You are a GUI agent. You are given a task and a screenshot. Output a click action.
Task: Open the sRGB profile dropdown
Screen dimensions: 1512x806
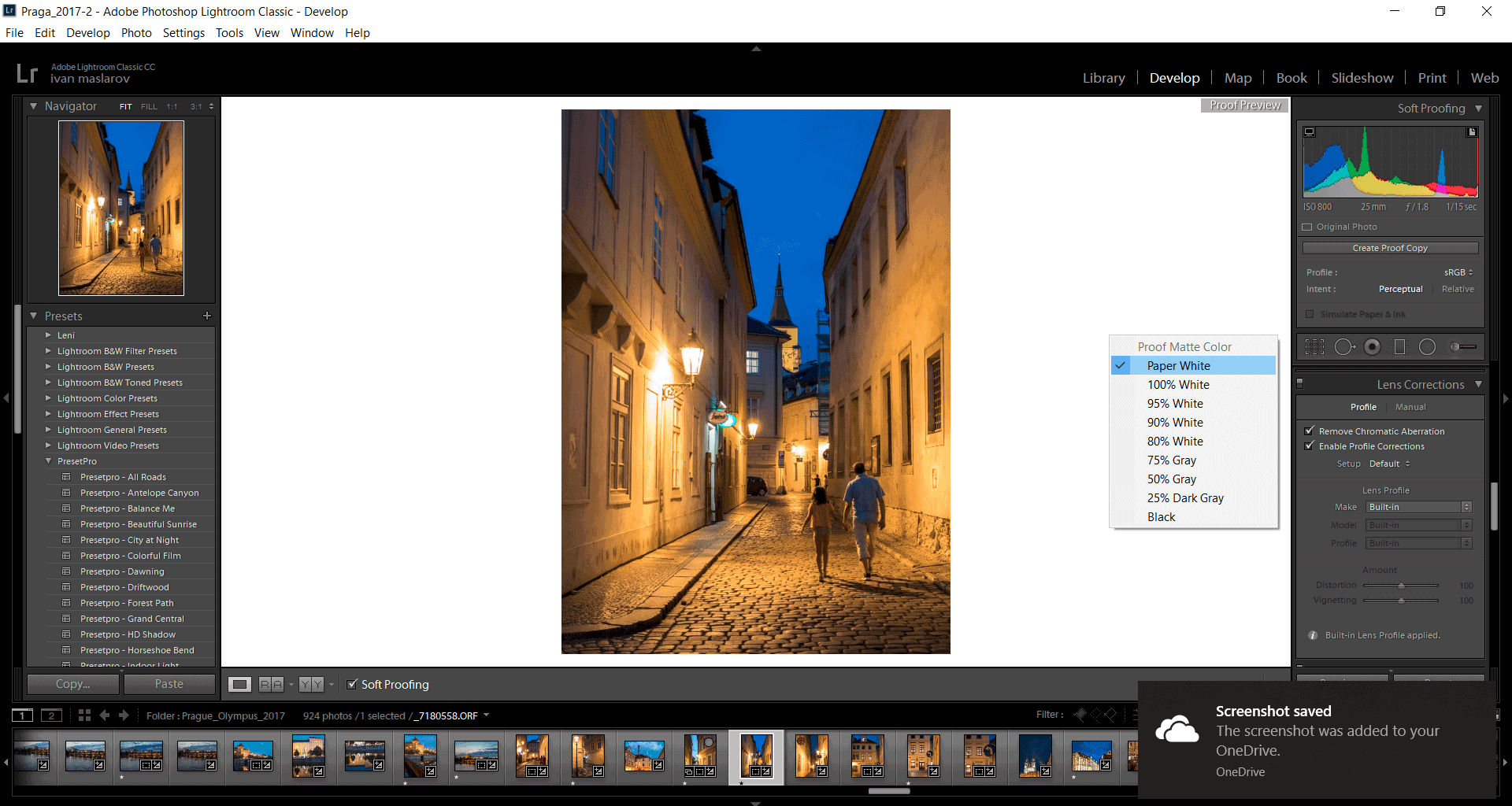tap(1458, 272)
